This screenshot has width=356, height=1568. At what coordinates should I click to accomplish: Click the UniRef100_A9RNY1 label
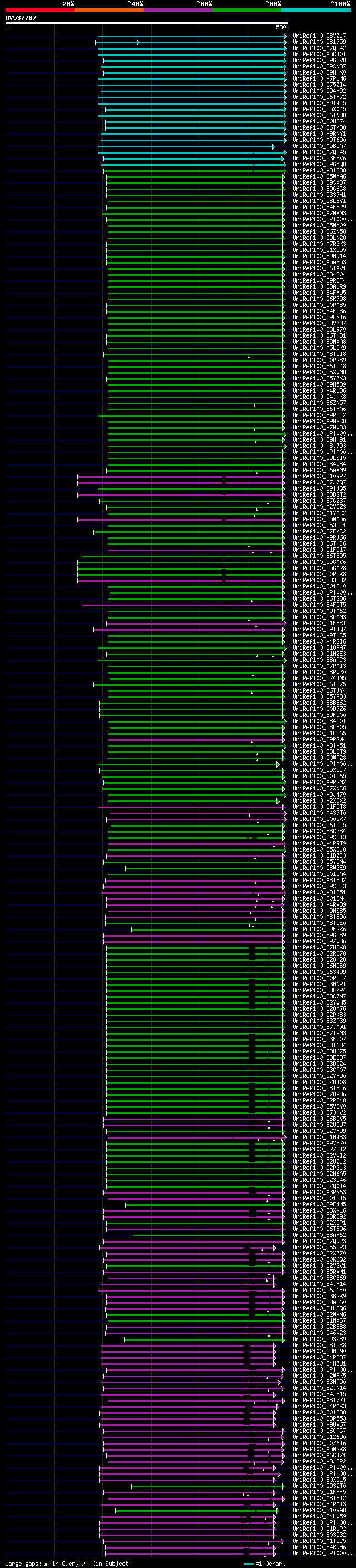pos(319,134)
